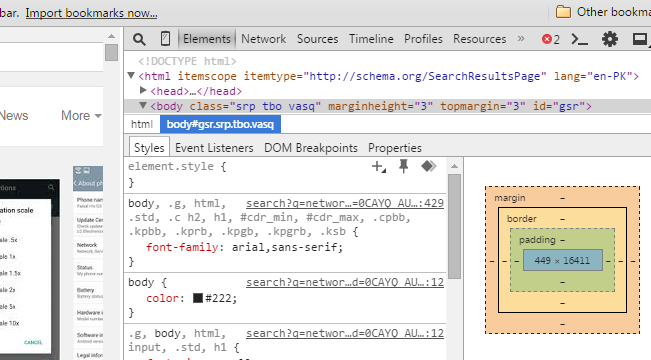
Task: Click the animation scale phone screenshot thumbnail
Action: 29,269
